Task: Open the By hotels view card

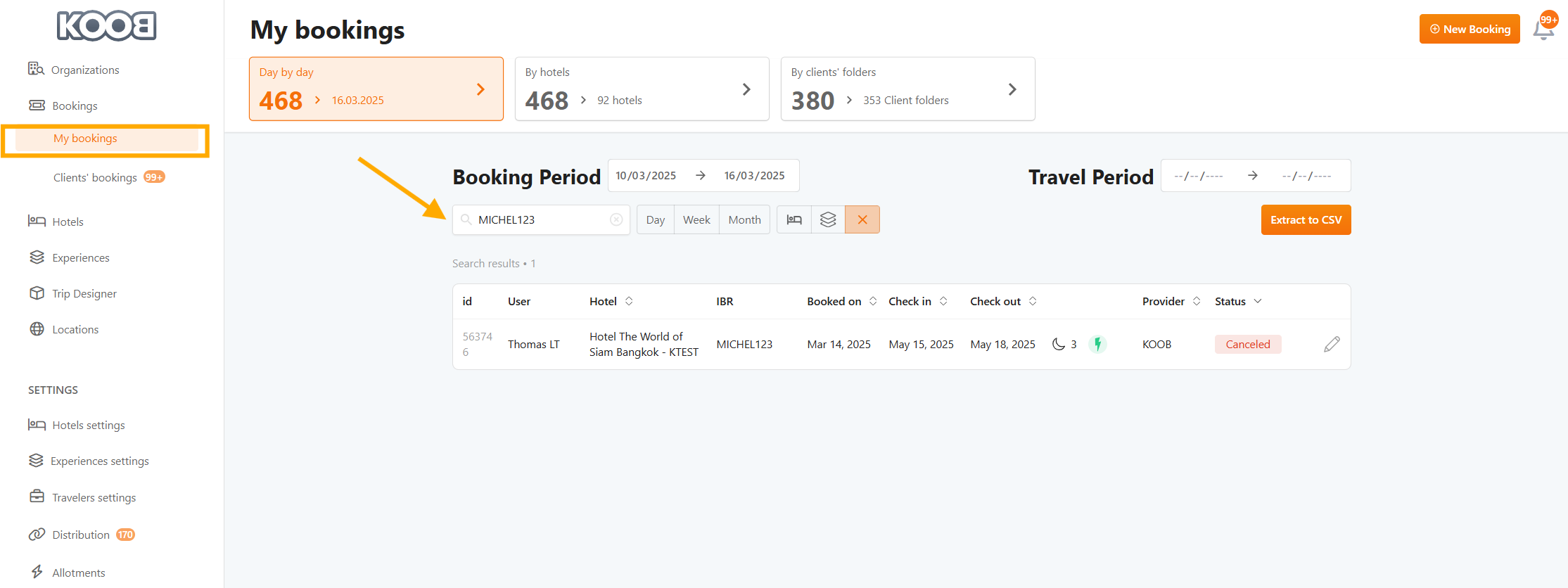Action: click(642, 89)
